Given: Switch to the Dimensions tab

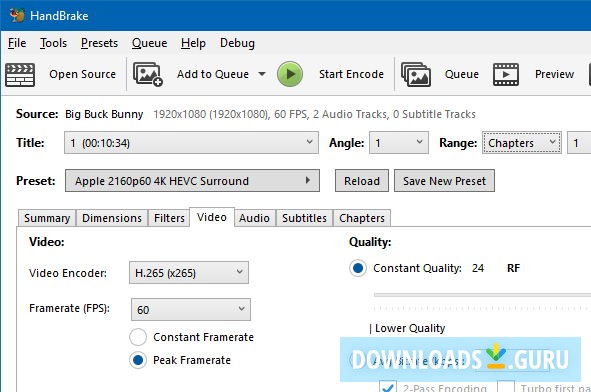Looking at the screenshot, I should coord(112,218).
